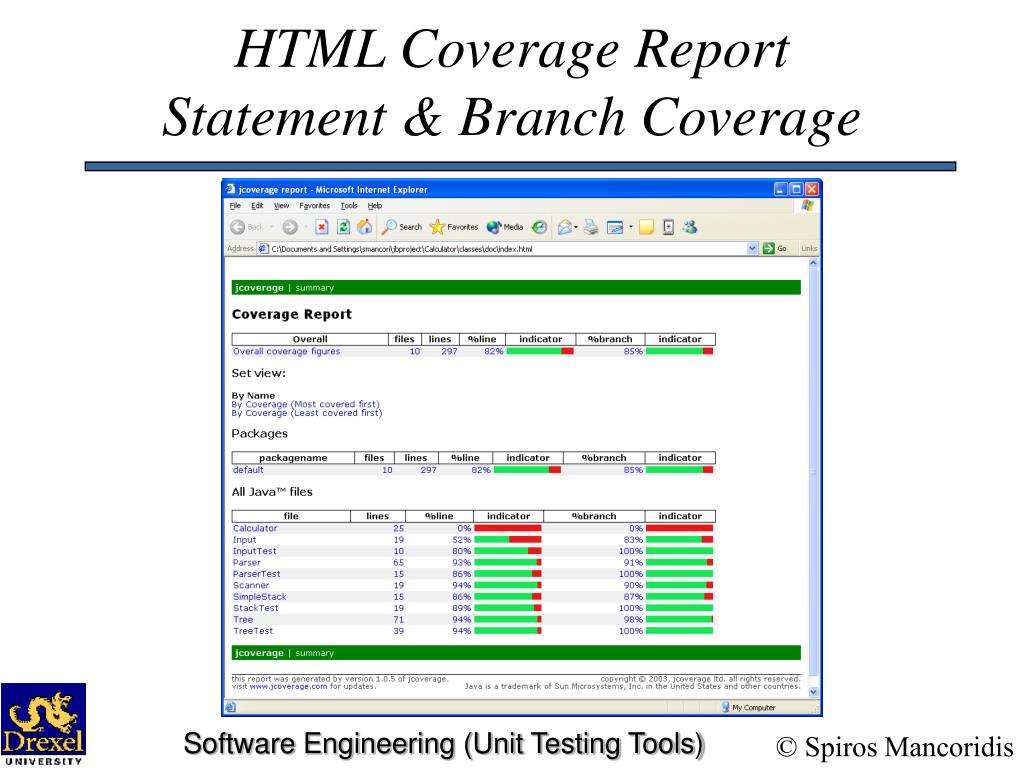Click the page scrollbar down arrow
This screenshot has width=1024, height=768.
[813, 692]
